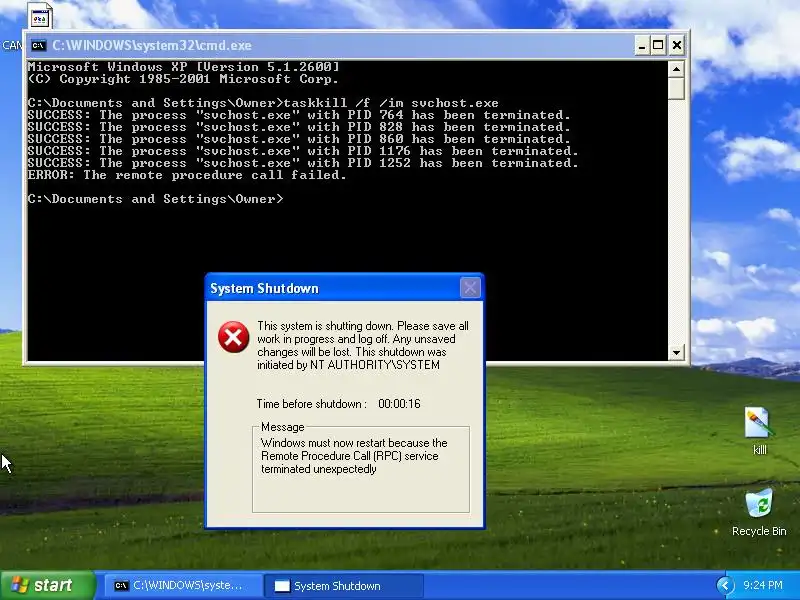Click the SUCCESS line with PID 860

(x=299, y=139)
